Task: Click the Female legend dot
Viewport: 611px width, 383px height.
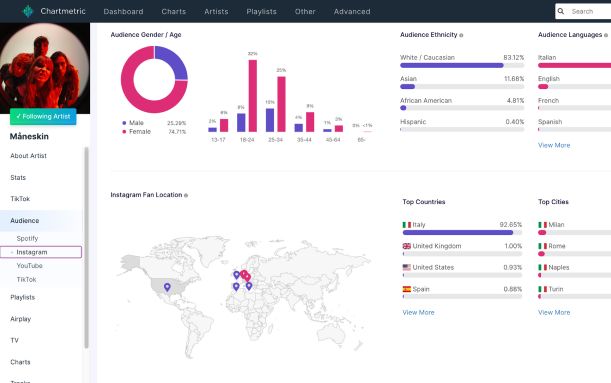Action: pos(124,132)
